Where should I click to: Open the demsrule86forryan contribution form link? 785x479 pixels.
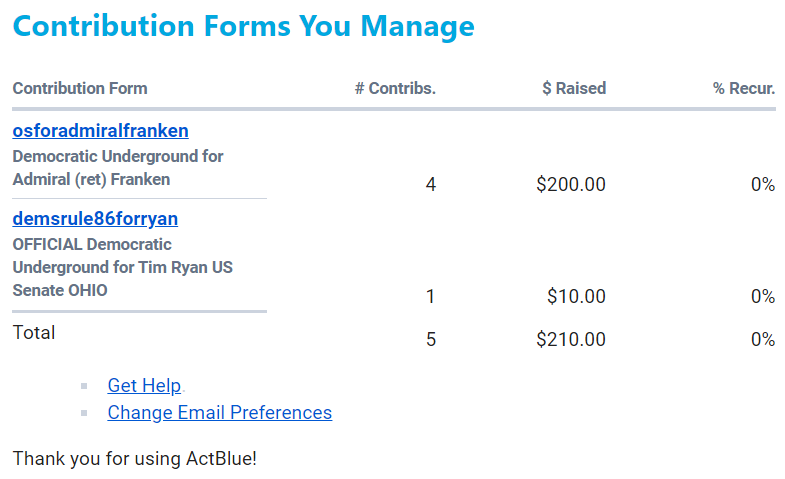click(x=95, y=219)
